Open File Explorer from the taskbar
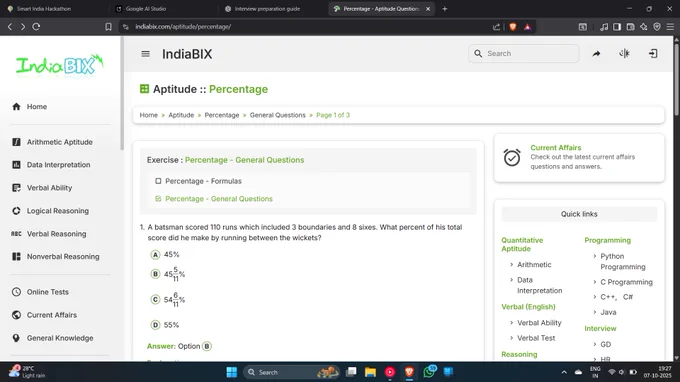 370,372
